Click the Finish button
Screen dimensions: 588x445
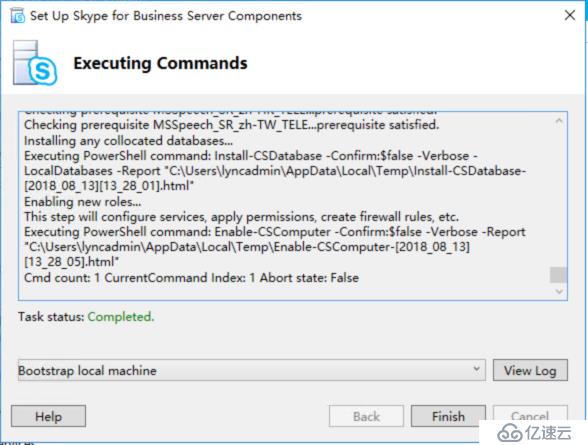coord(448,416)
